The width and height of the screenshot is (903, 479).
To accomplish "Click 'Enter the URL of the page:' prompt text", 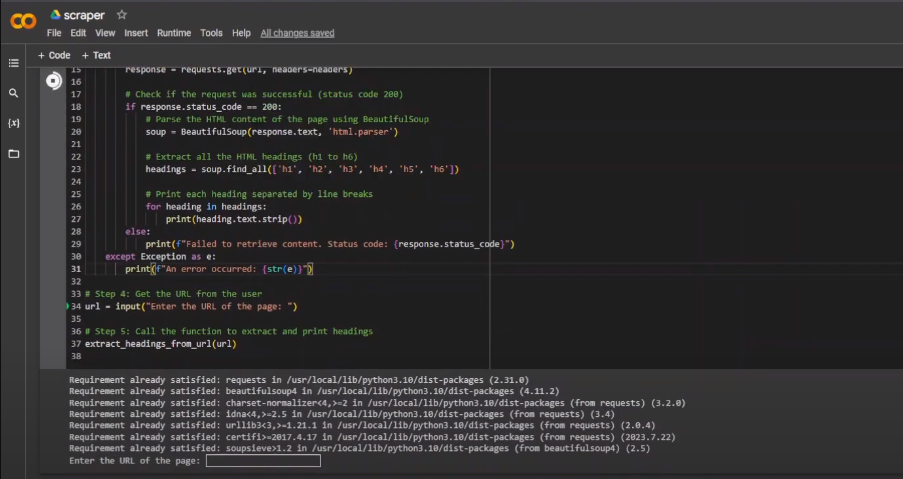I will click(135, 461).
